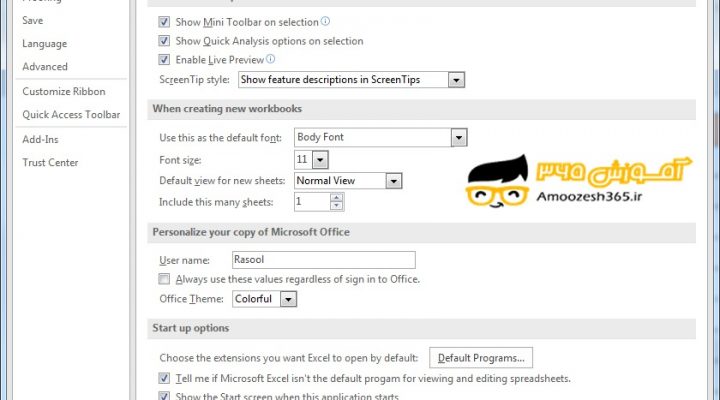Click the When creating new workbooks heading
Image resolution: width=720 pixels, height=400 pixels.
tap(227, 109)
